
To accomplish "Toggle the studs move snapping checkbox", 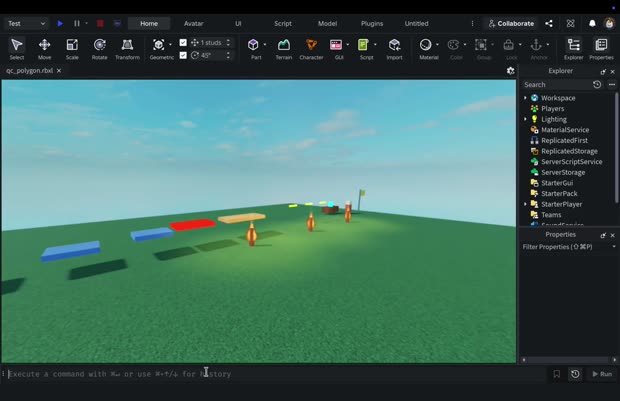I will 183,42.
